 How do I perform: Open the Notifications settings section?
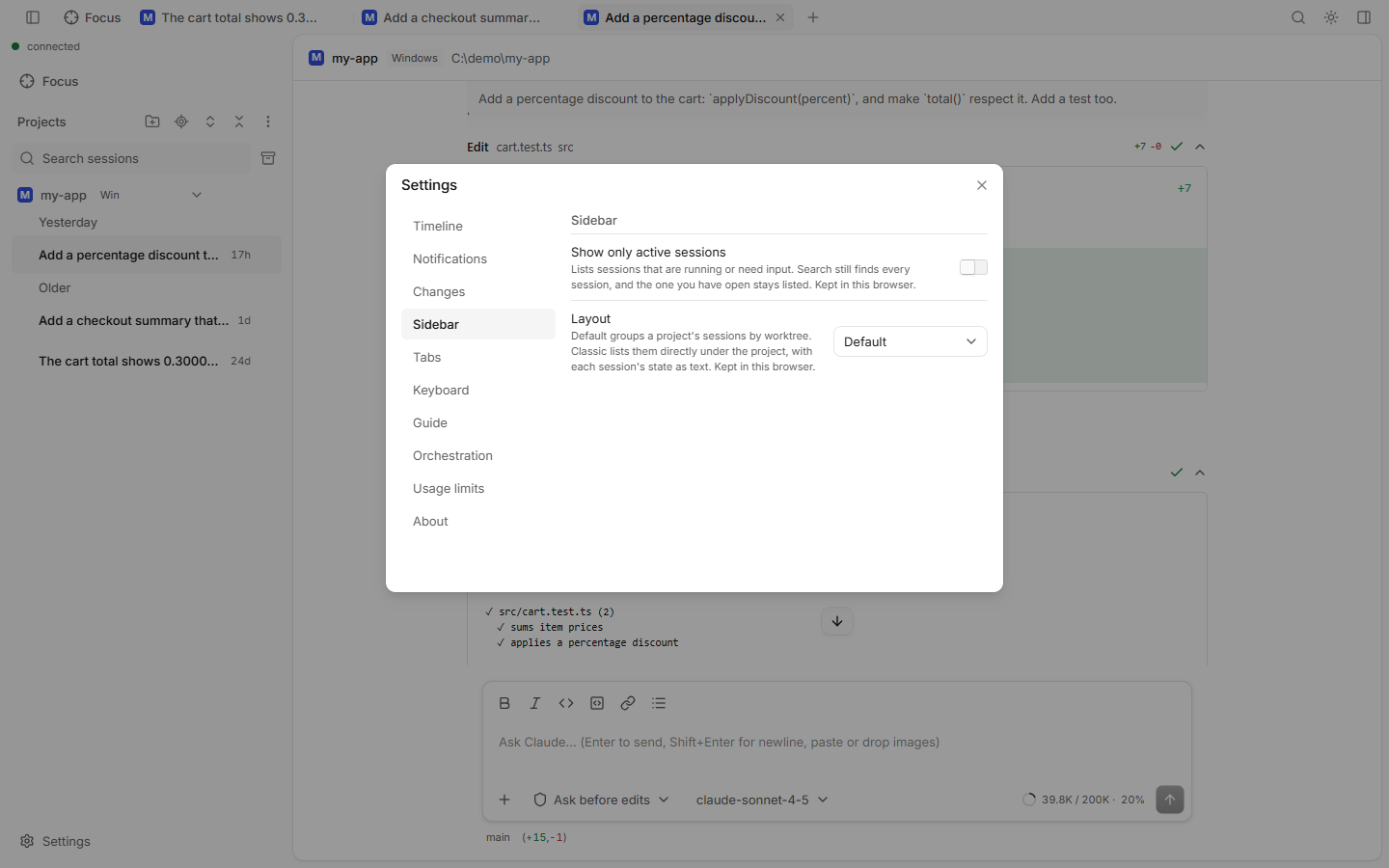(x=478, y=258)
